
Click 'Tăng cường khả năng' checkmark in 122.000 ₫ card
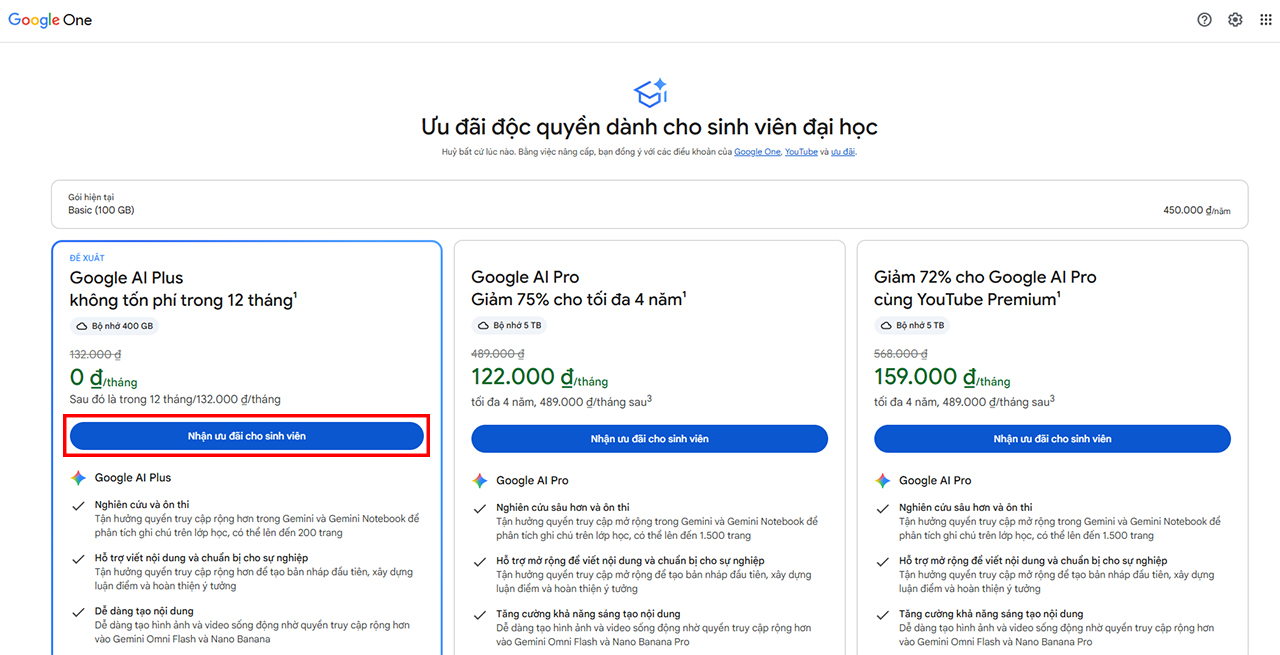(x=480, y=615)
